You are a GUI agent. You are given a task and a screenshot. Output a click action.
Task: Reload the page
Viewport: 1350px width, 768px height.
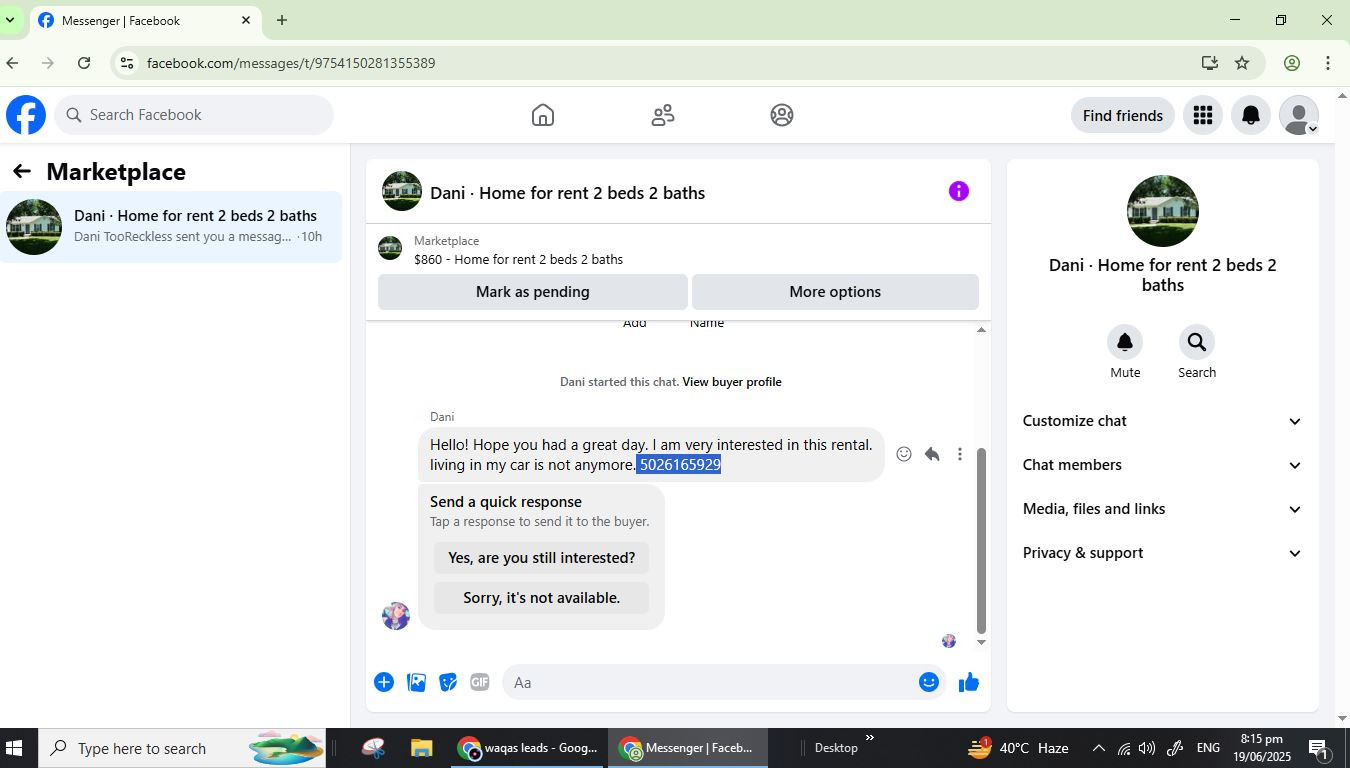pos(84,63)
